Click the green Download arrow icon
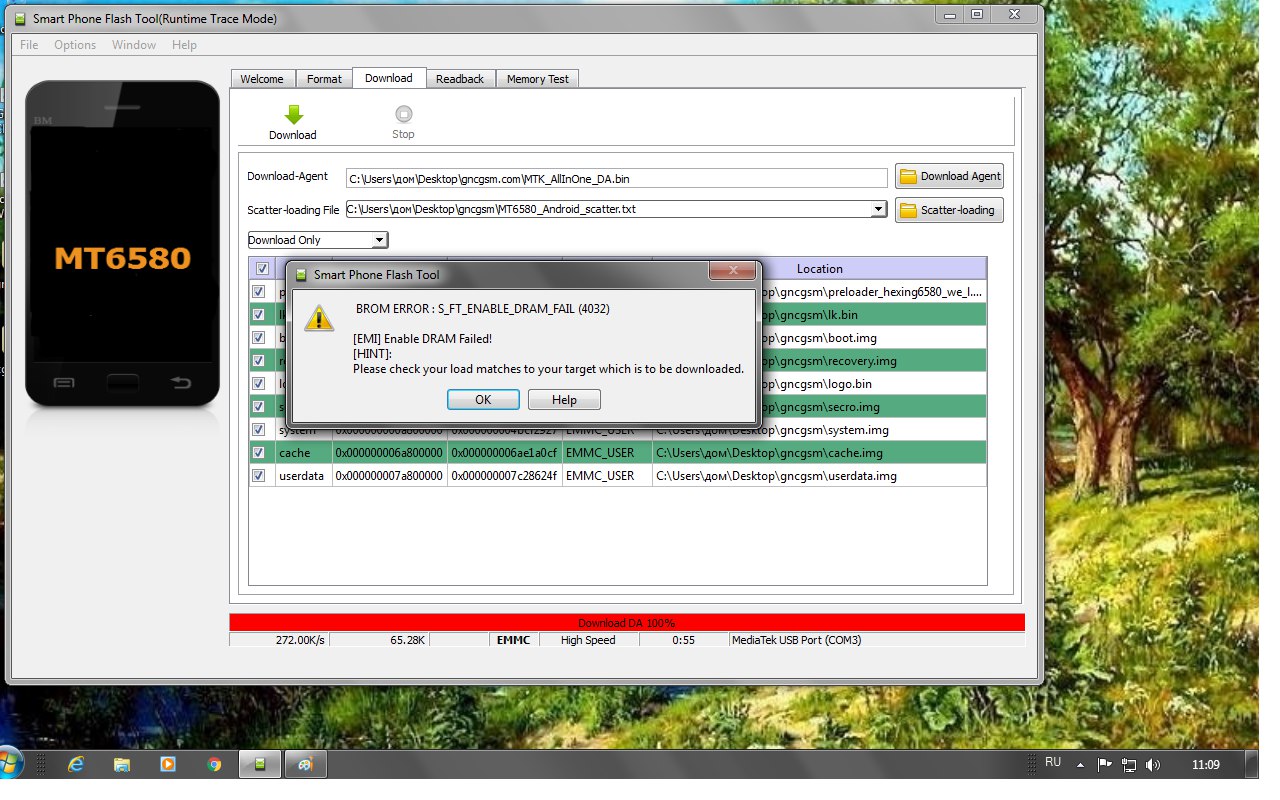This screenshot has height=800, width=1280. [293, 114]
